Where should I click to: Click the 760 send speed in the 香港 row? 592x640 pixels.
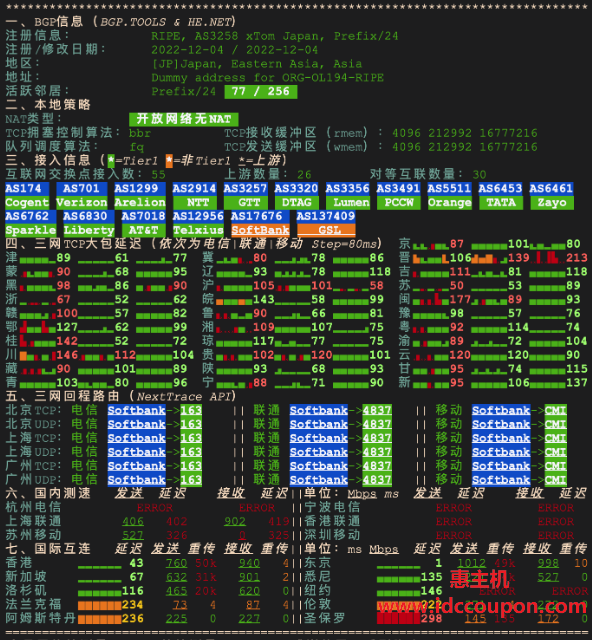[176, 563]
